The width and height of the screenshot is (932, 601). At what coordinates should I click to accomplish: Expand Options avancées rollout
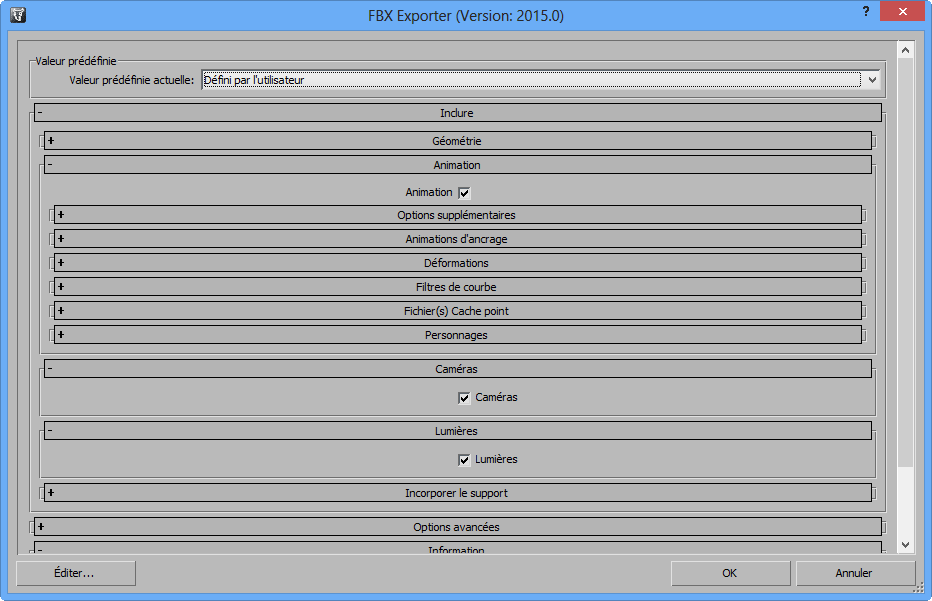[x=458, y=527]
